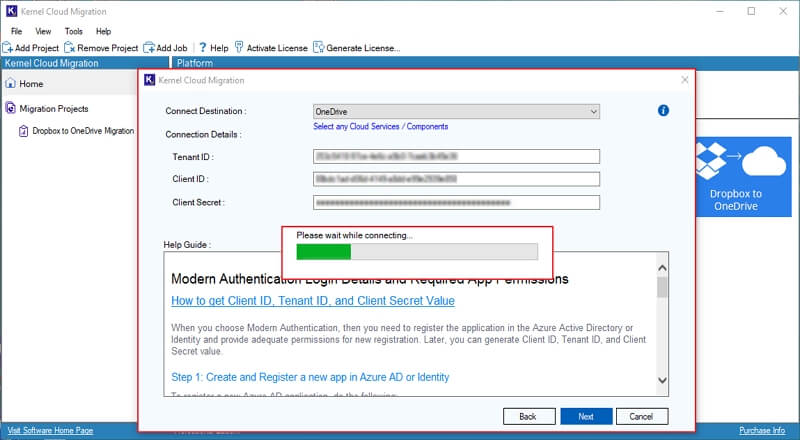Open Visit Software Home Page link

click(x=51, y=430)
